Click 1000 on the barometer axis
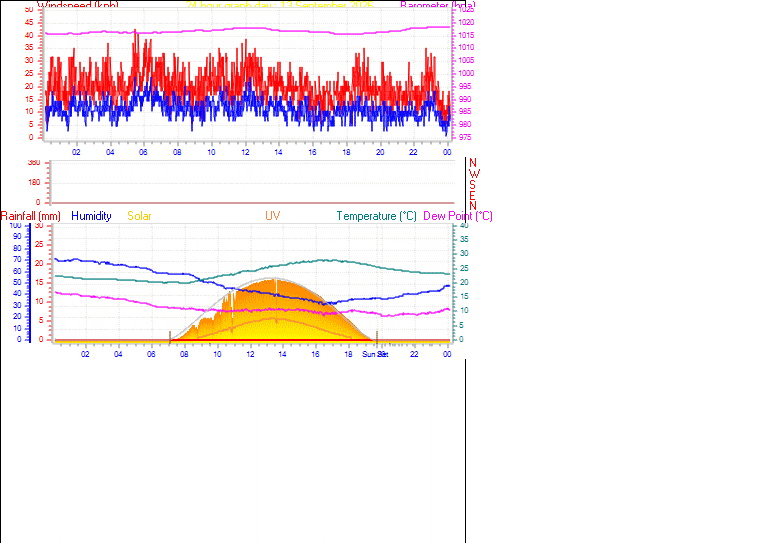The image size is (761, 543). pos(466,73)
